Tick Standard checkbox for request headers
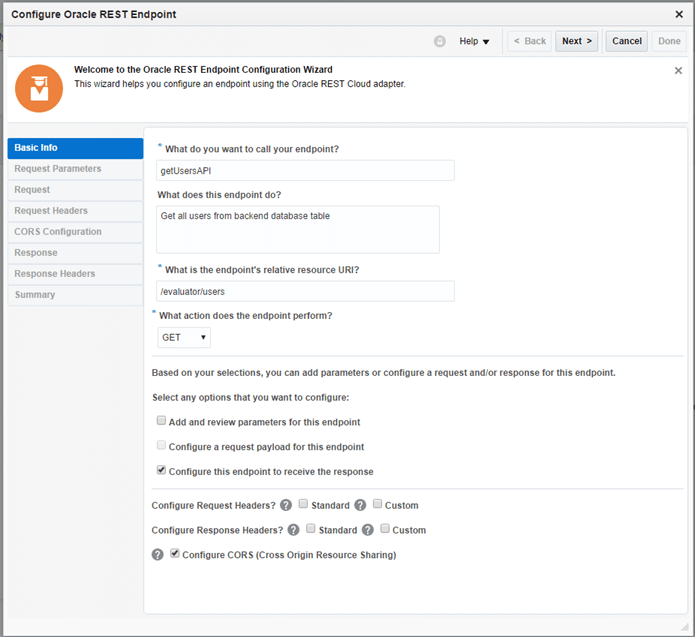Viewport: 695px width, 637px height. coord(303,505)
